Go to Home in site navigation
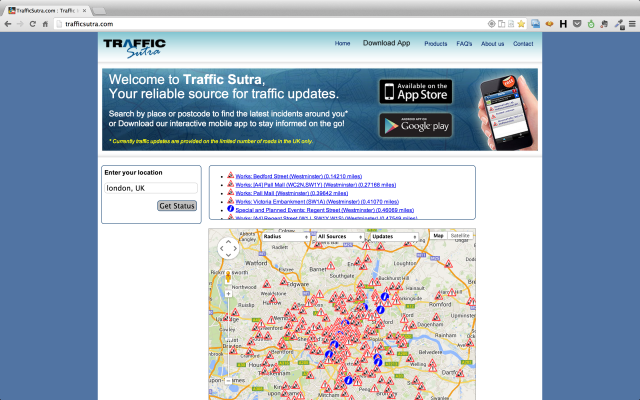This screenshot has width=640, height=400. click(342, 43)
